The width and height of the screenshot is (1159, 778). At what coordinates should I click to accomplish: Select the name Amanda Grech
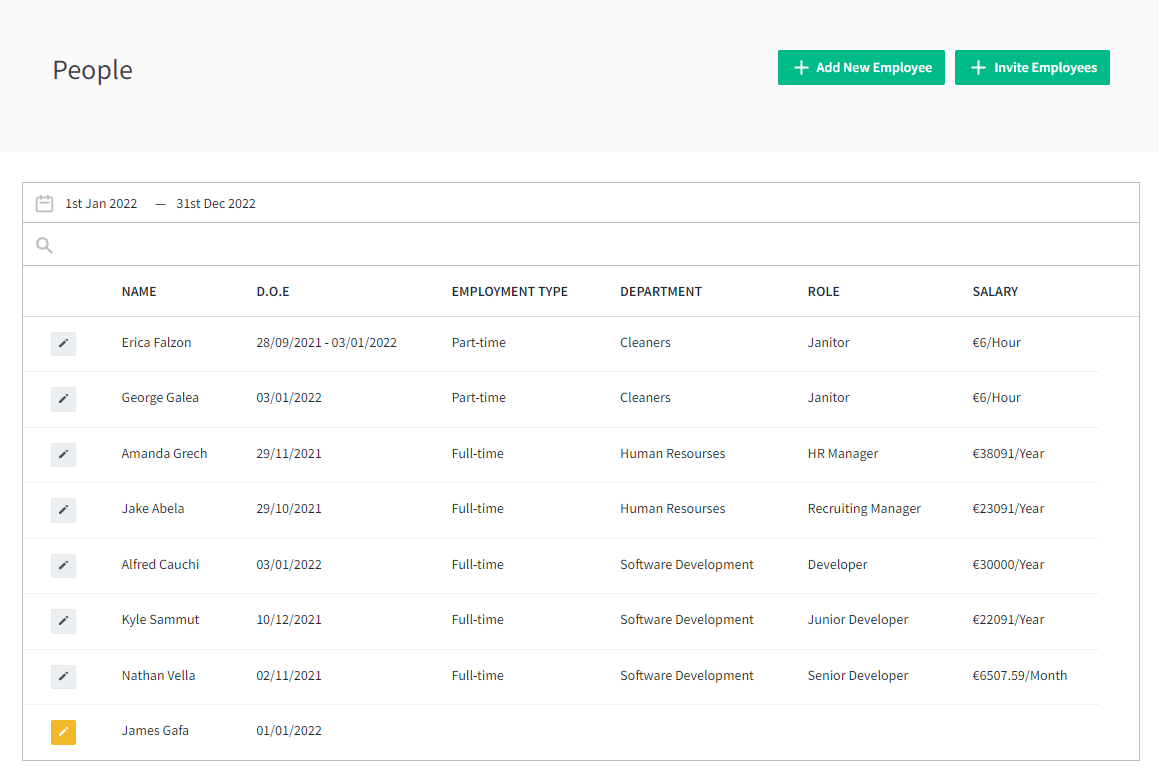[x=164, y=454]
